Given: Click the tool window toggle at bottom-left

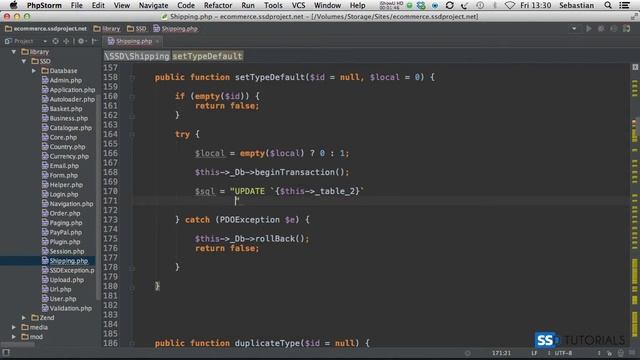Looking at the screenshot, I should (x=6, y=353).
